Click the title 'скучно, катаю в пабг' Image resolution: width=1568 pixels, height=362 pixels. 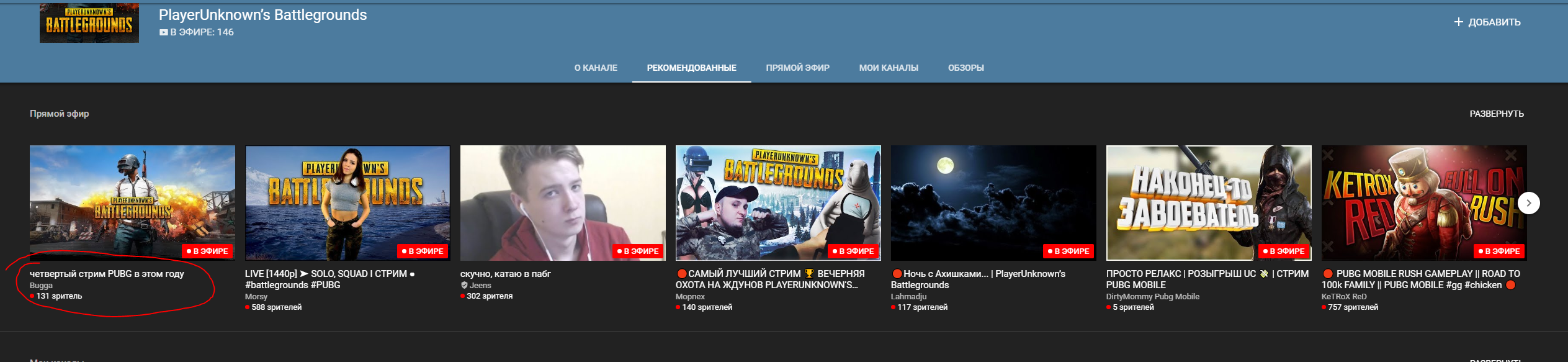click(505, 274)
